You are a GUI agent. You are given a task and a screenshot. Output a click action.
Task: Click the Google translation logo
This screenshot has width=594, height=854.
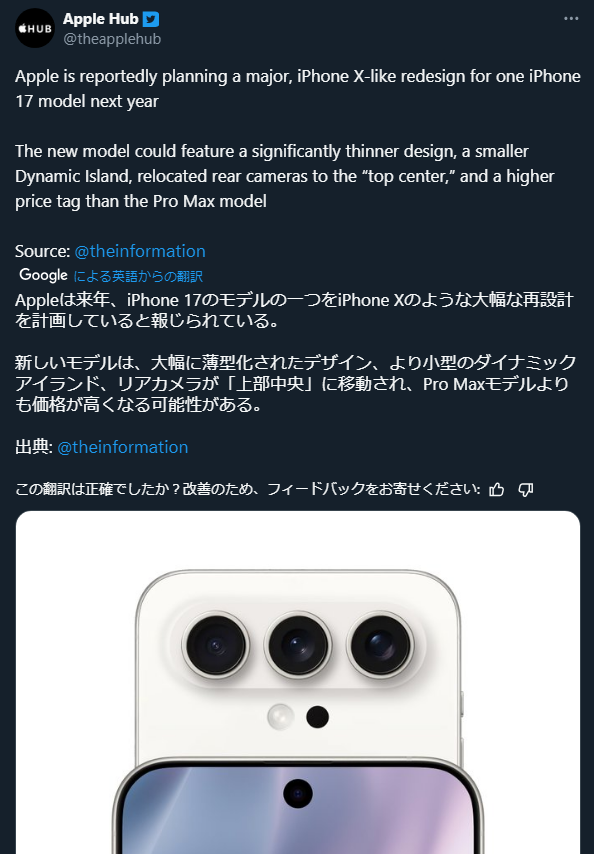tap(44, 275)
